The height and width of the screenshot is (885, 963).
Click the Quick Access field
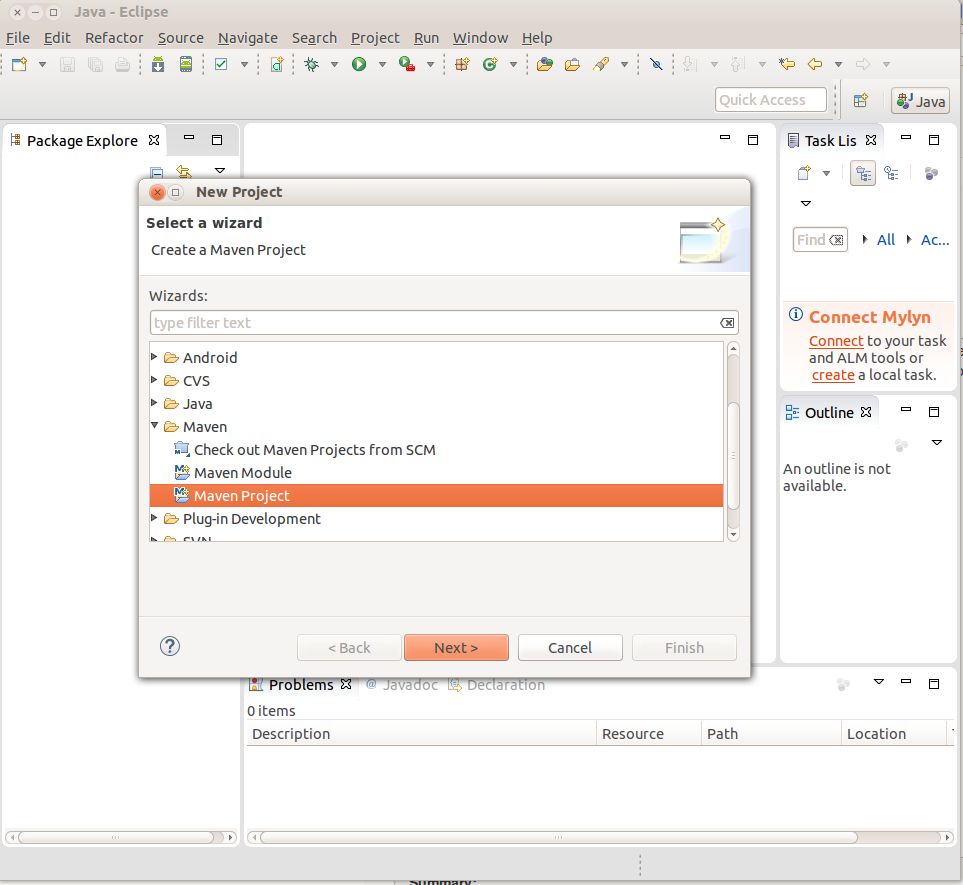(770, 99)
